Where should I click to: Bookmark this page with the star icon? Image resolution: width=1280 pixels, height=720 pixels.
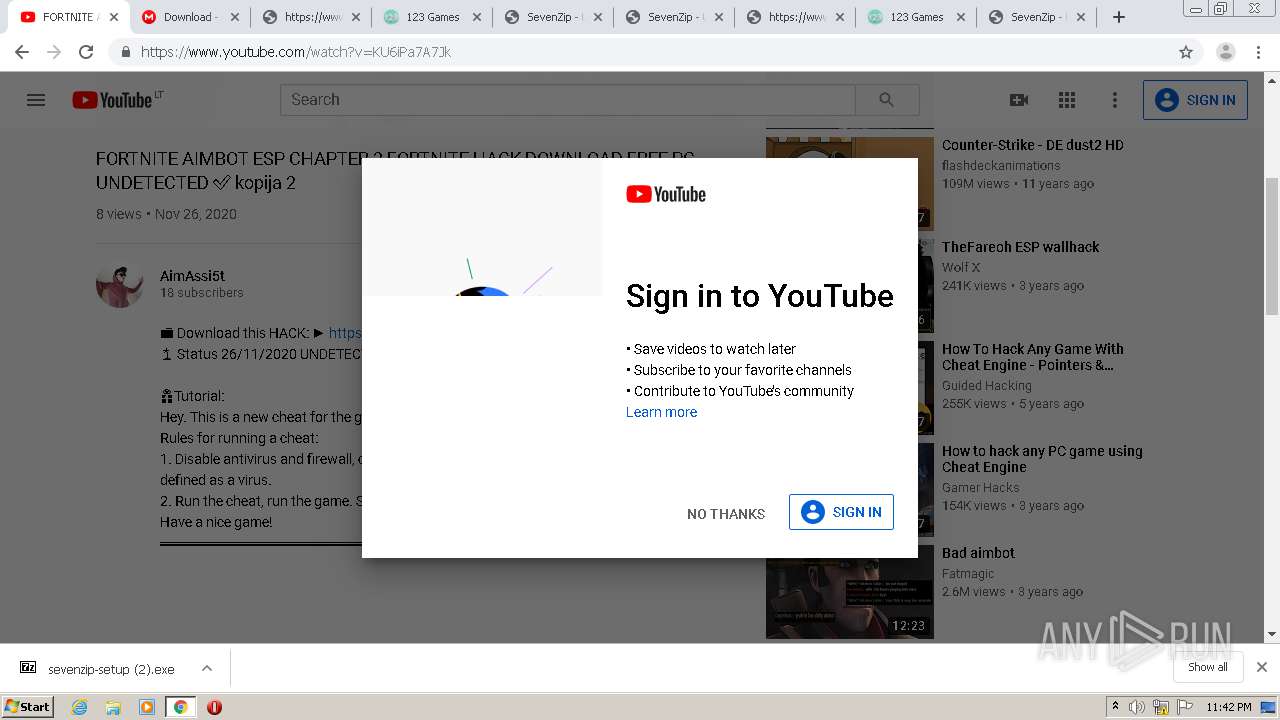(x=1186, y=52)
